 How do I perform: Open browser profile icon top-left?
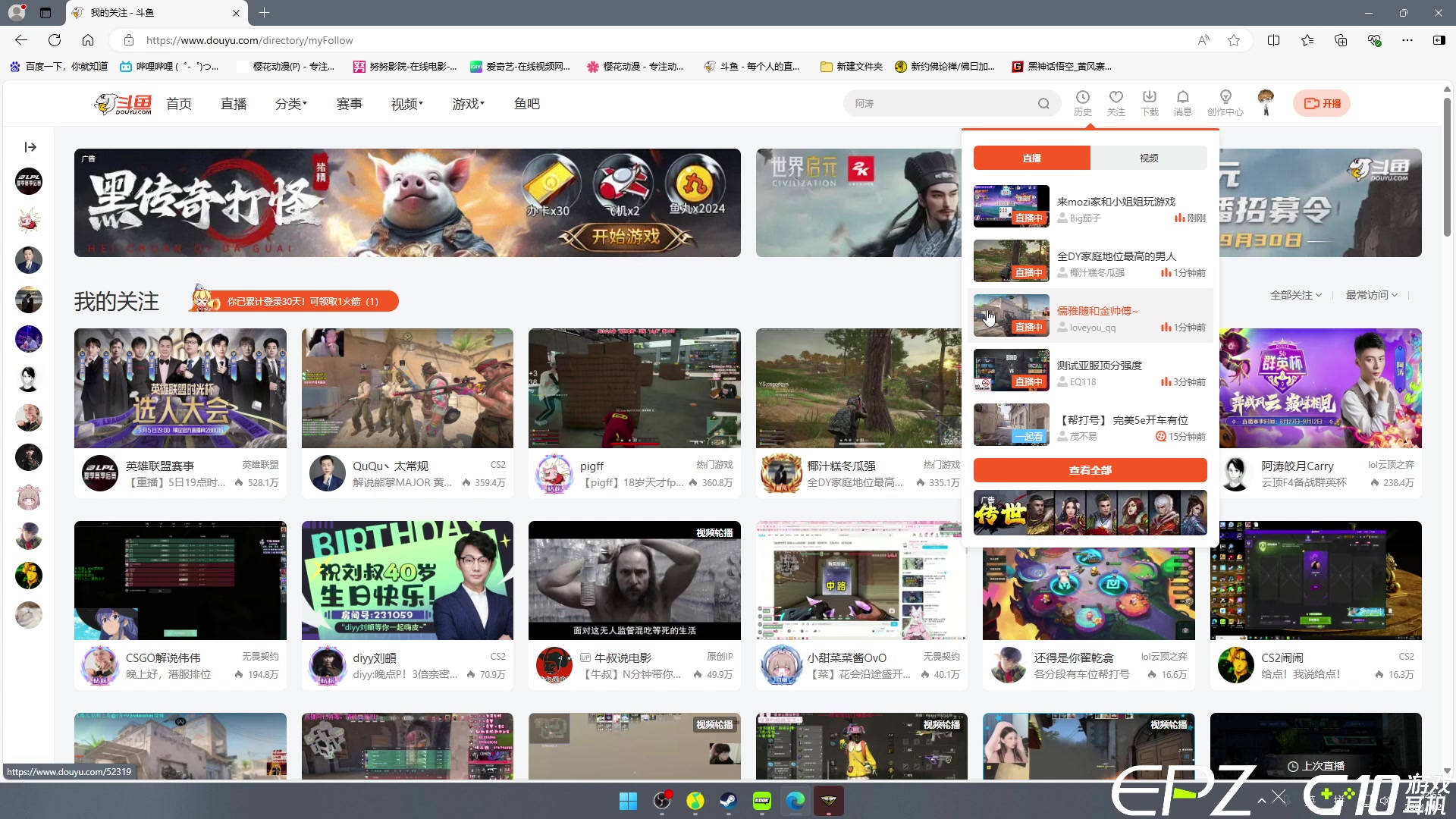click(16, 13)
